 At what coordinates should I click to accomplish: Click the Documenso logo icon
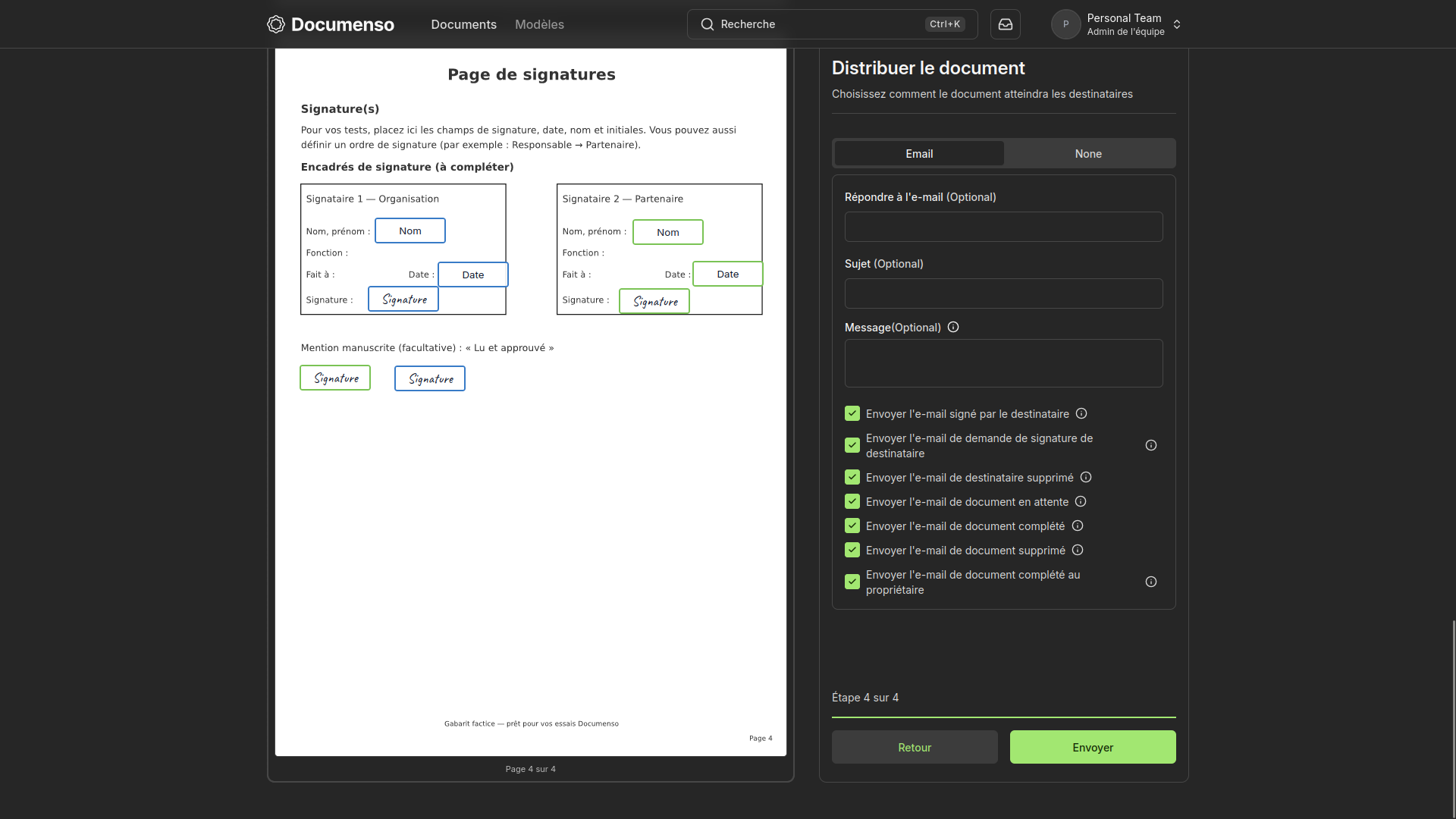point(276,24)
